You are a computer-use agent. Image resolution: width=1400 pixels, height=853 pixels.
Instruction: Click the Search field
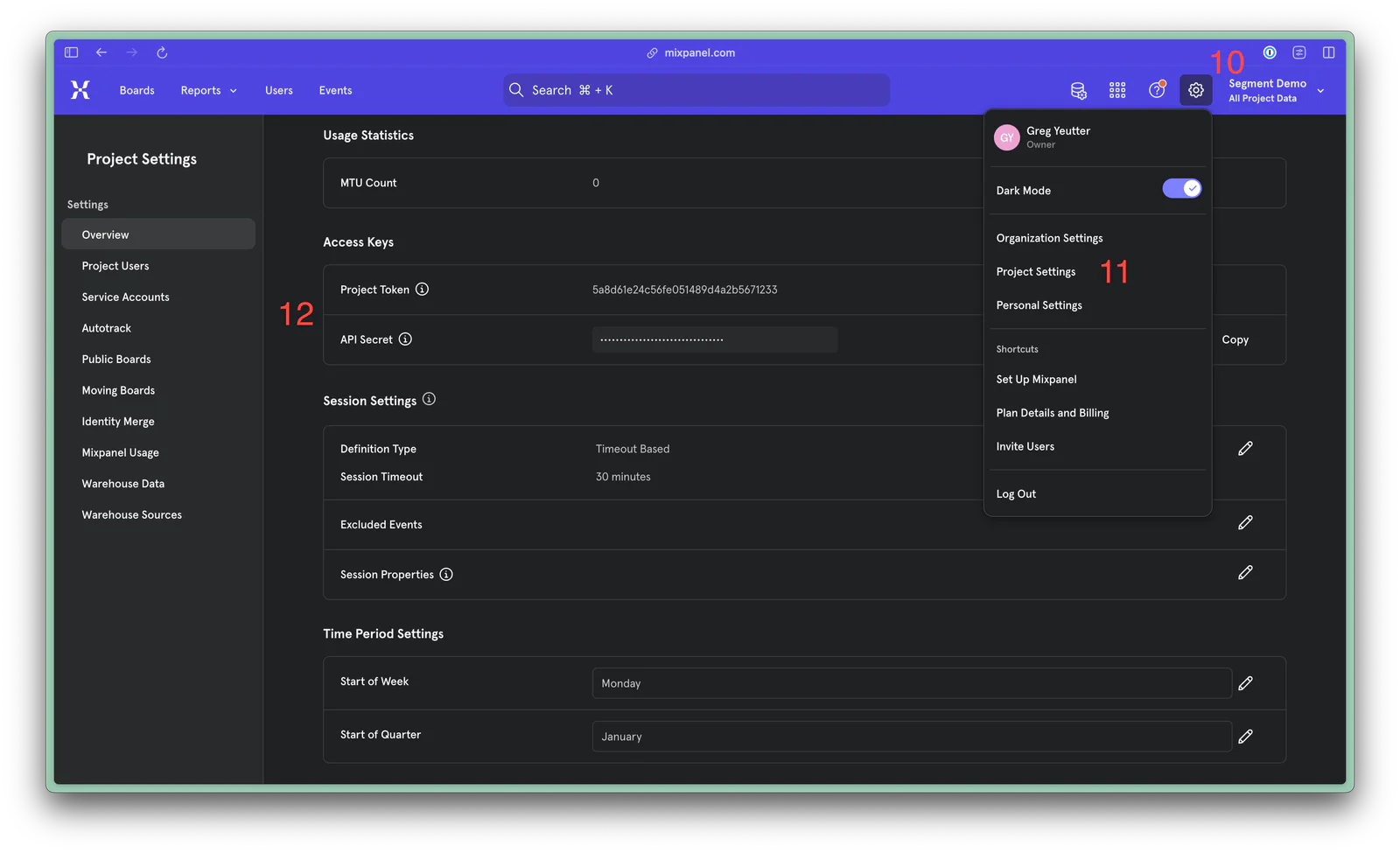pyautogui.click(x=695, y=90)
